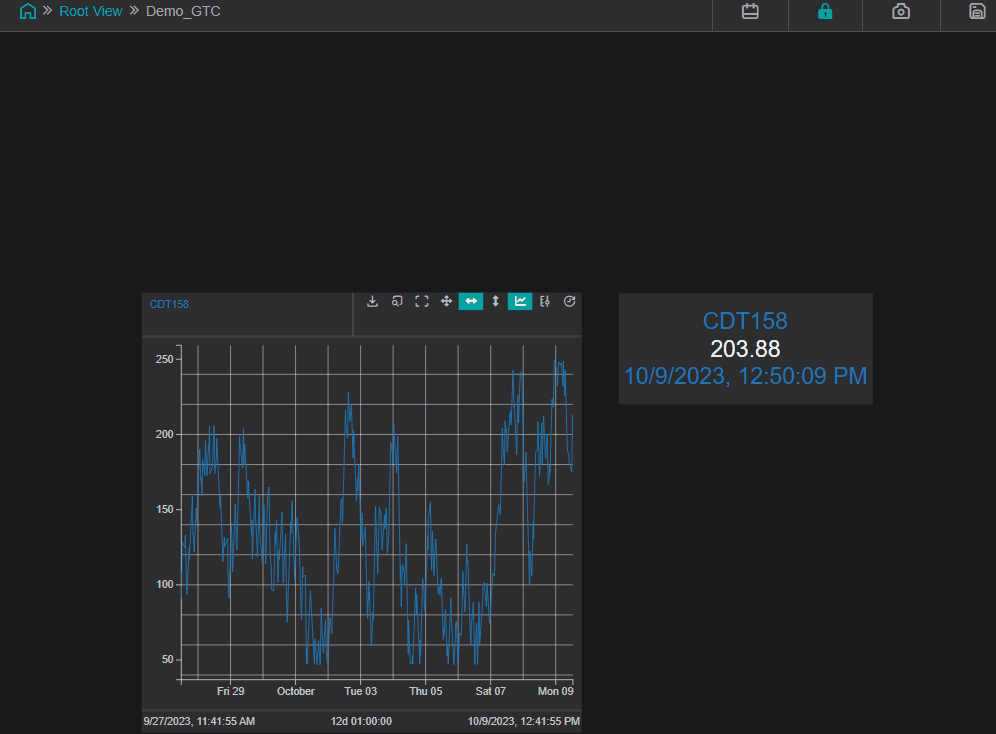Take a snapshot with the camera icon
Image resolution: width=996 pixels, height=734 pixels.
(x=901, y=11)
